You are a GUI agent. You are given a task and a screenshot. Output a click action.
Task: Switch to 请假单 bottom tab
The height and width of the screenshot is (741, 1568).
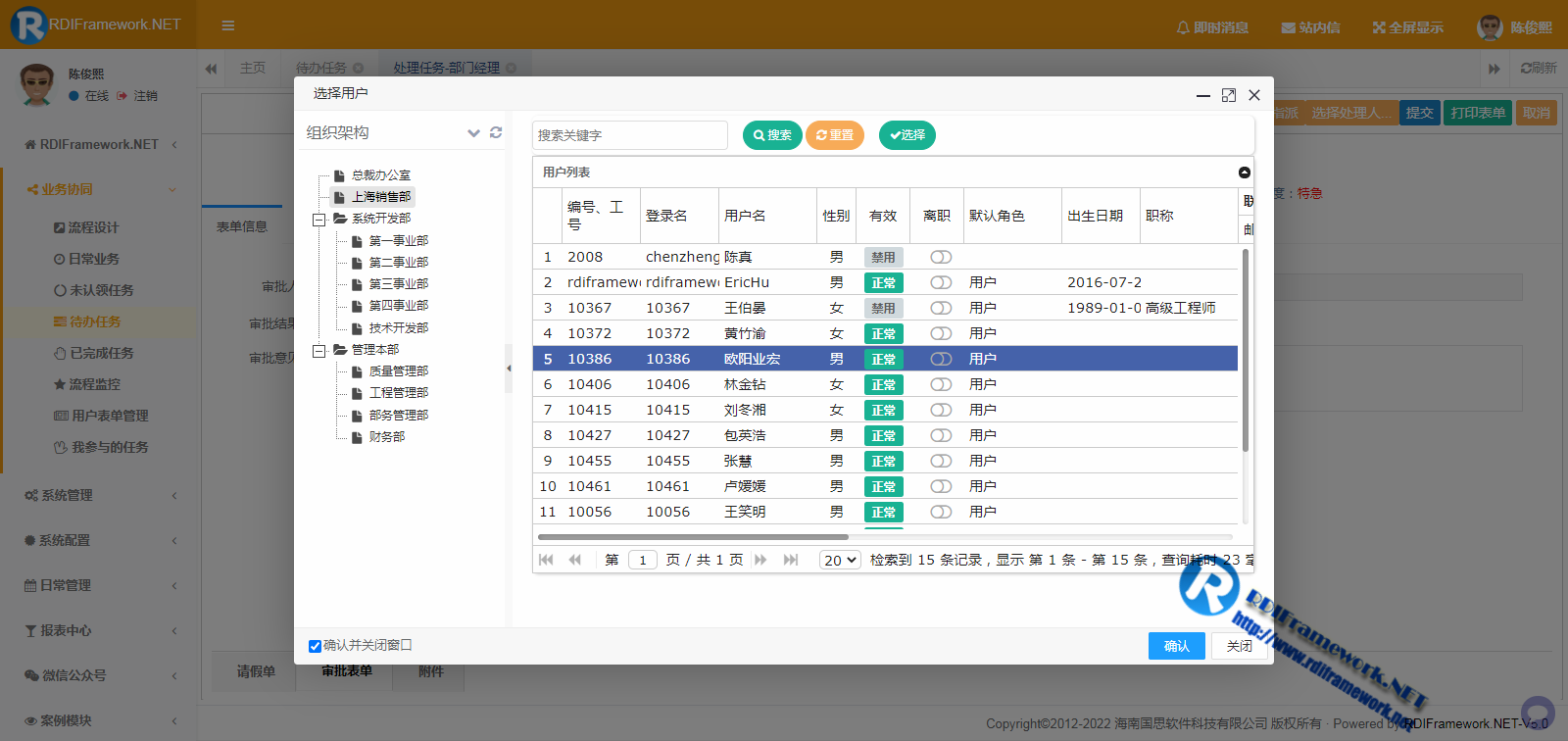tap(256, 671)
